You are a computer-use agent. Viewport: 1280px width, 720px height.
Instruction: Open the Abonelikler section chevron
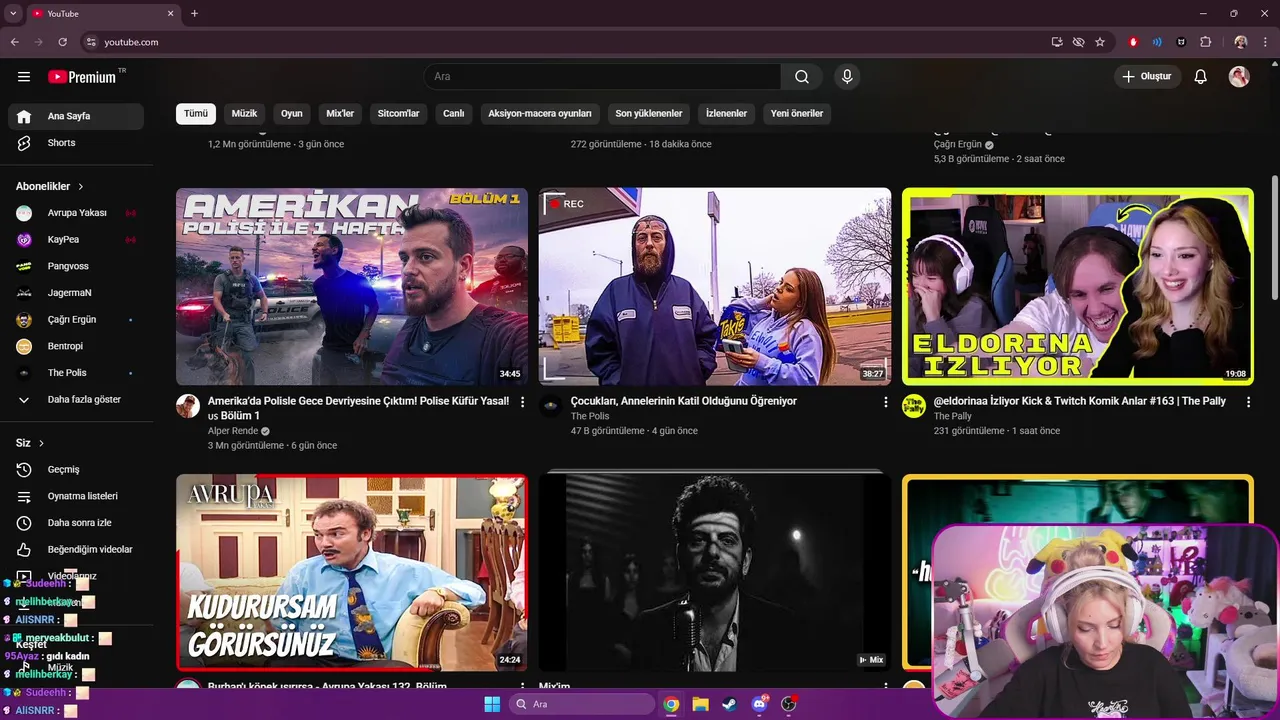point(81,187)
